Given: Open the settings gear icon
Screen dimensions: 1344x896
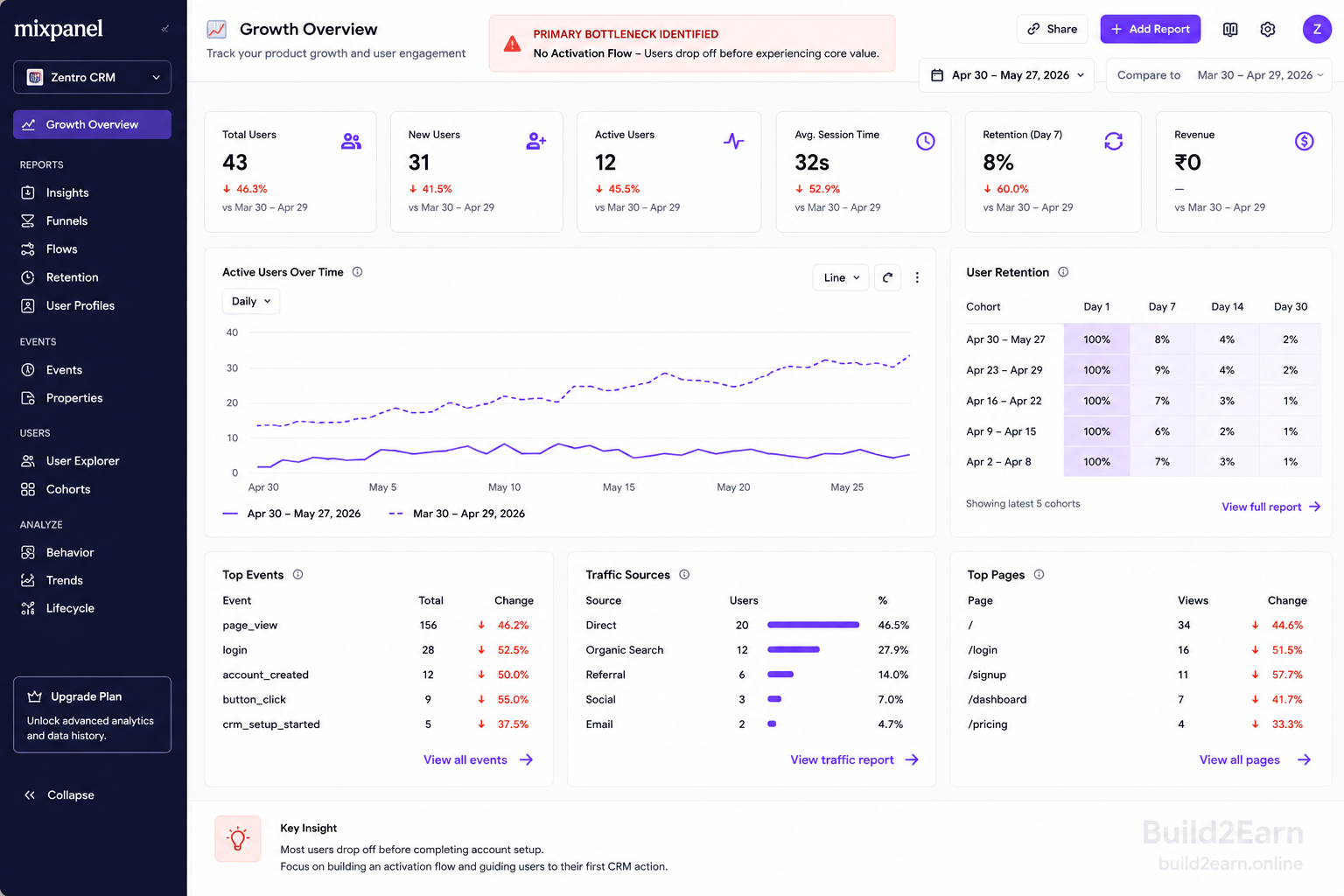Looking at the screenshot, I should [x=1267, y=29].
